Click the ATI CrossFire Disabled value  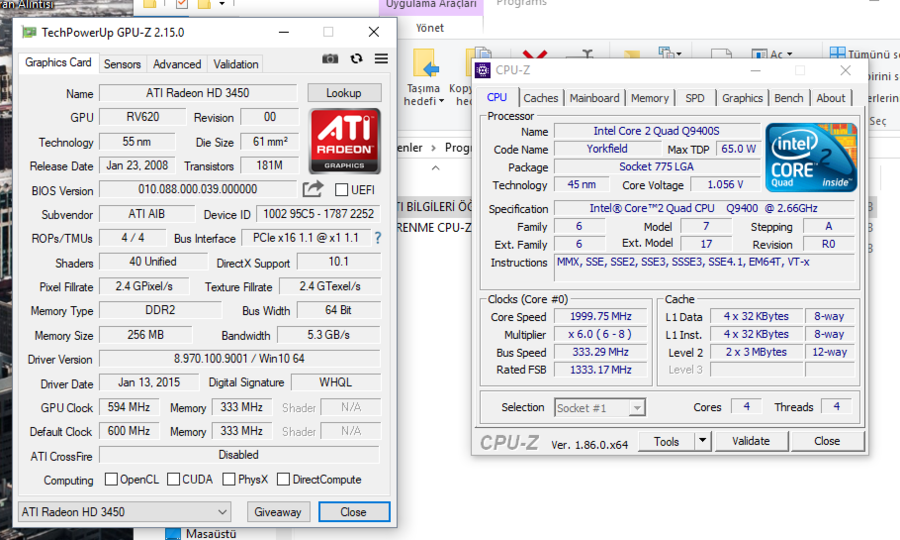(x=239, y=455)
